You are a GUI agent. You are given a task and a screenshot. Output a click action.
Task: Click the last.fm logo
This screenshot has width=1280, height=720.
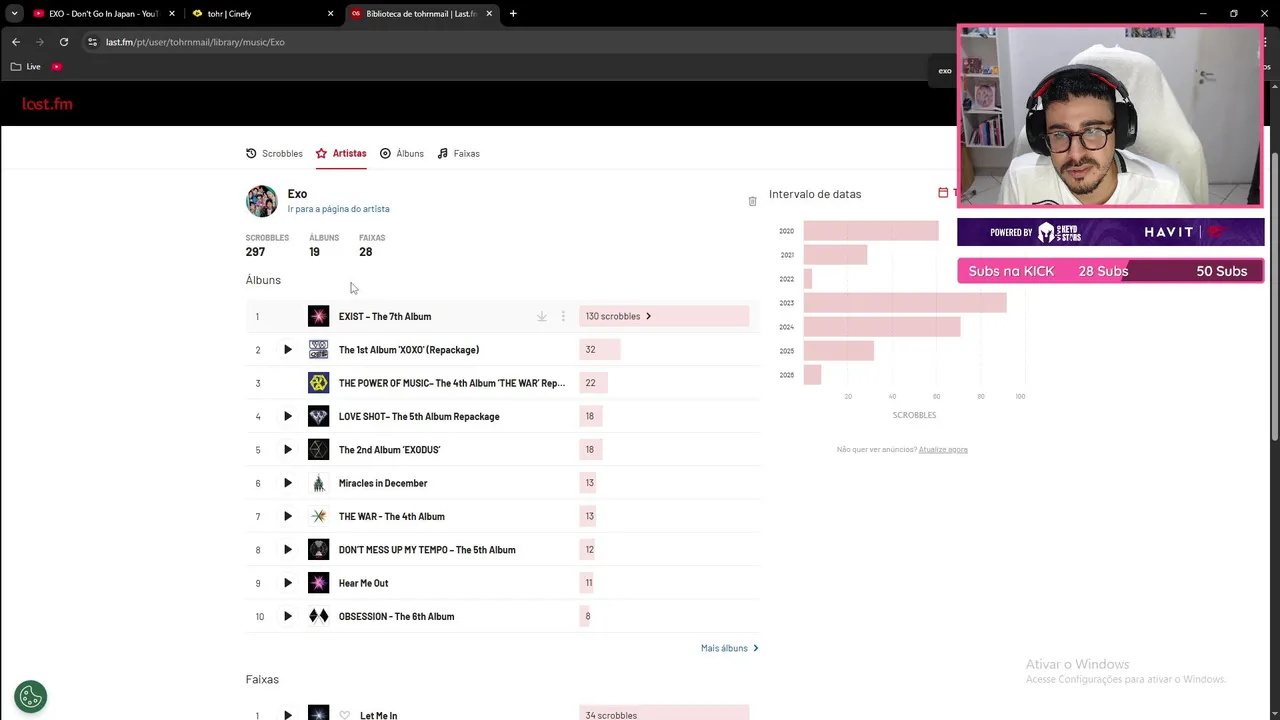(47, 104)
